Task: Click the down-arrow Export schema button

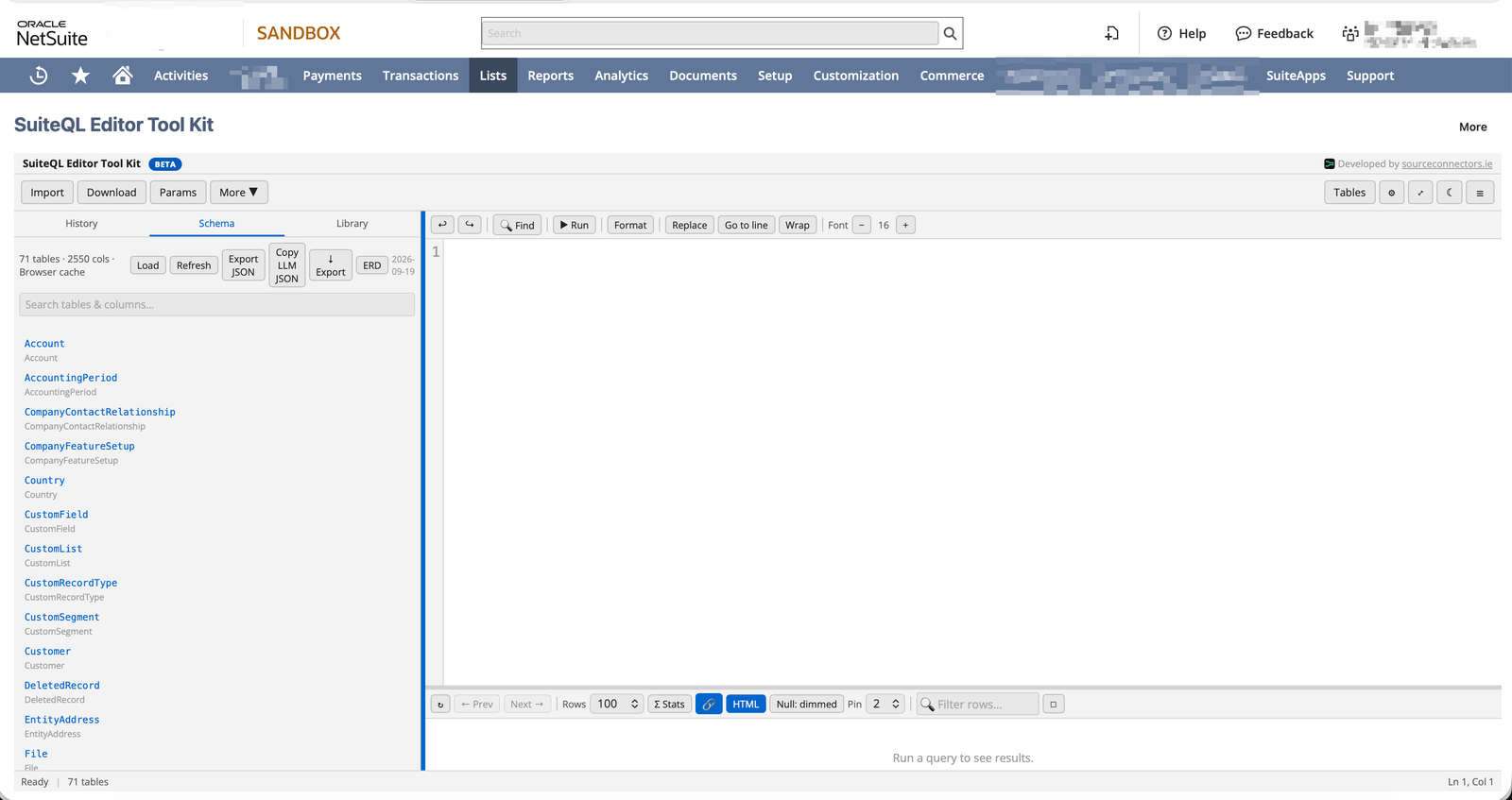Action: coord(331,265)
